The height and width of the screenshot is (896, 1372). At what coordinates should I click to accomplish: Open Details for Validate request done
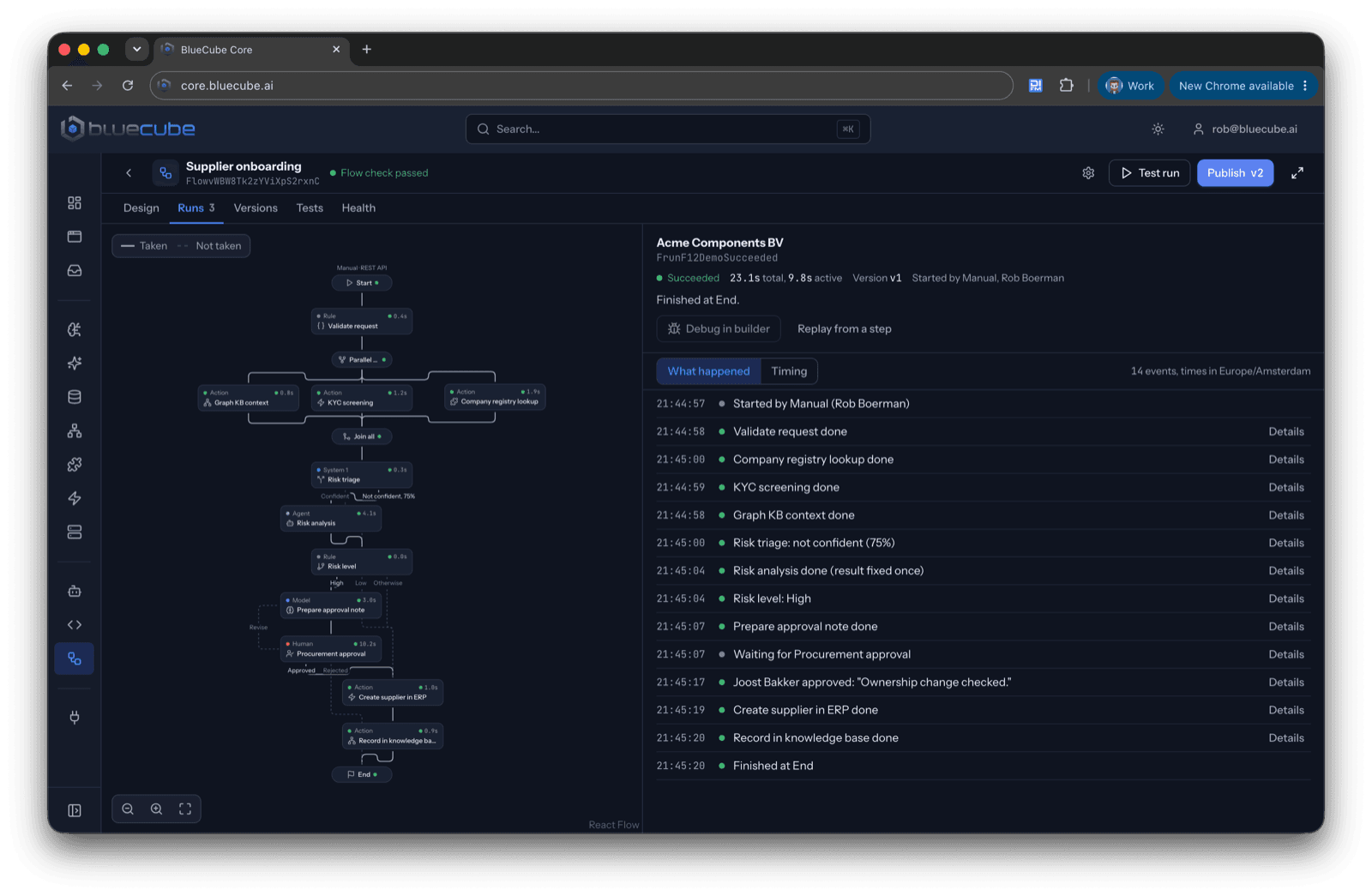pos(1286,432)
